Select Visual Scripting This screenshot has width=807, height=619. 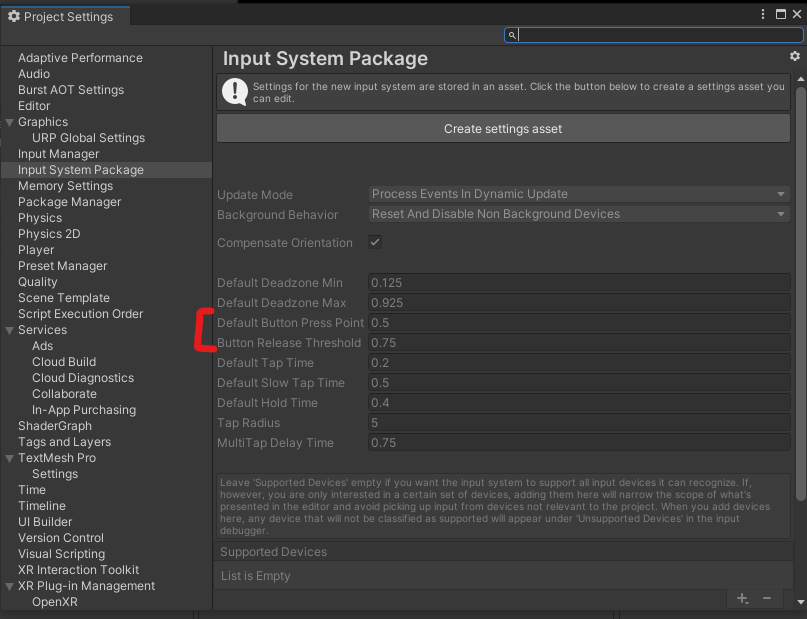[62, 554]
